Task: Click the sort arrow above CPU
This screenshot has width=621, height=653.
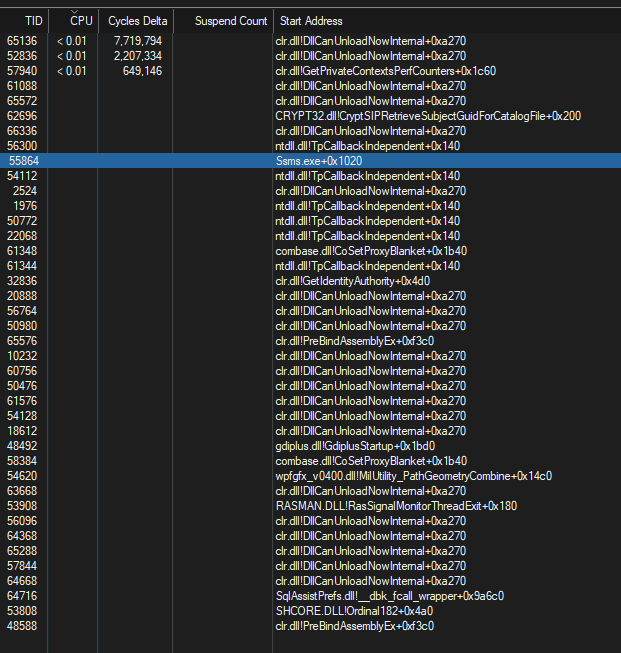Action: pyautogui.click(x=75, y=12)
